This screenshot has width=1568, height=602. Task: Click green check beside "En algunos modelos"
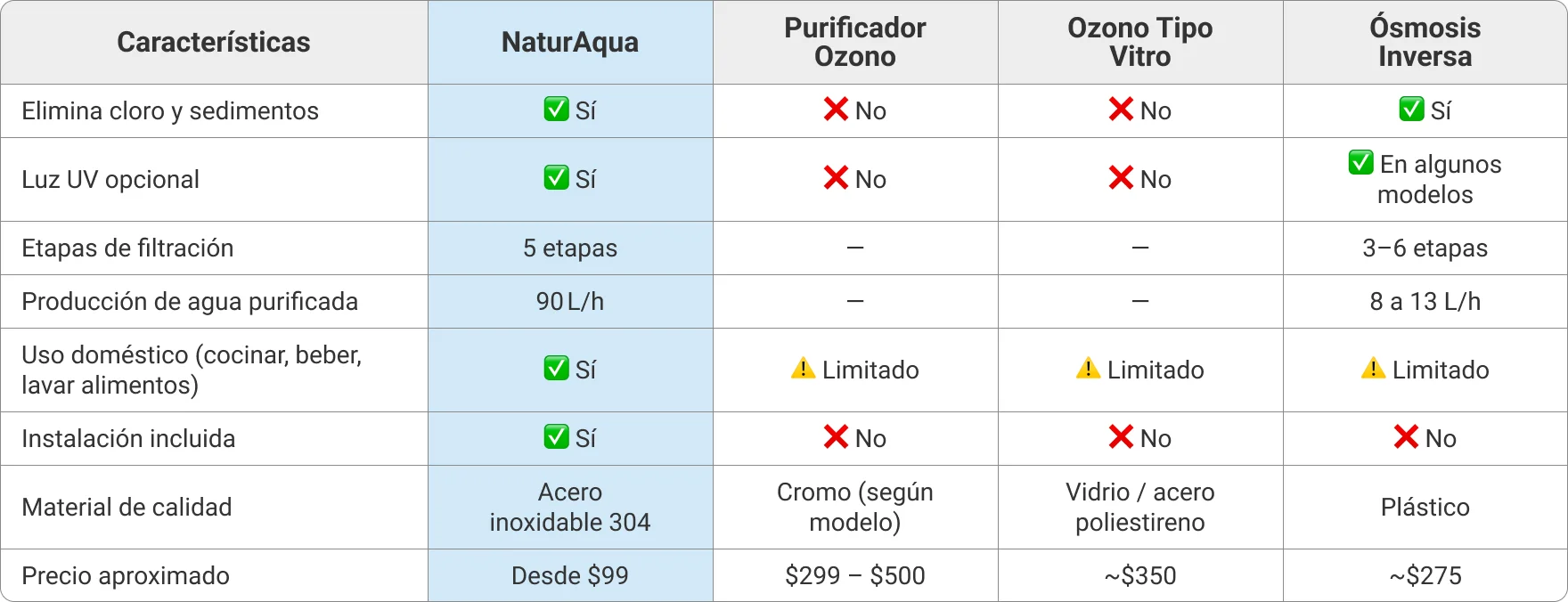(x=1360, y=163)
